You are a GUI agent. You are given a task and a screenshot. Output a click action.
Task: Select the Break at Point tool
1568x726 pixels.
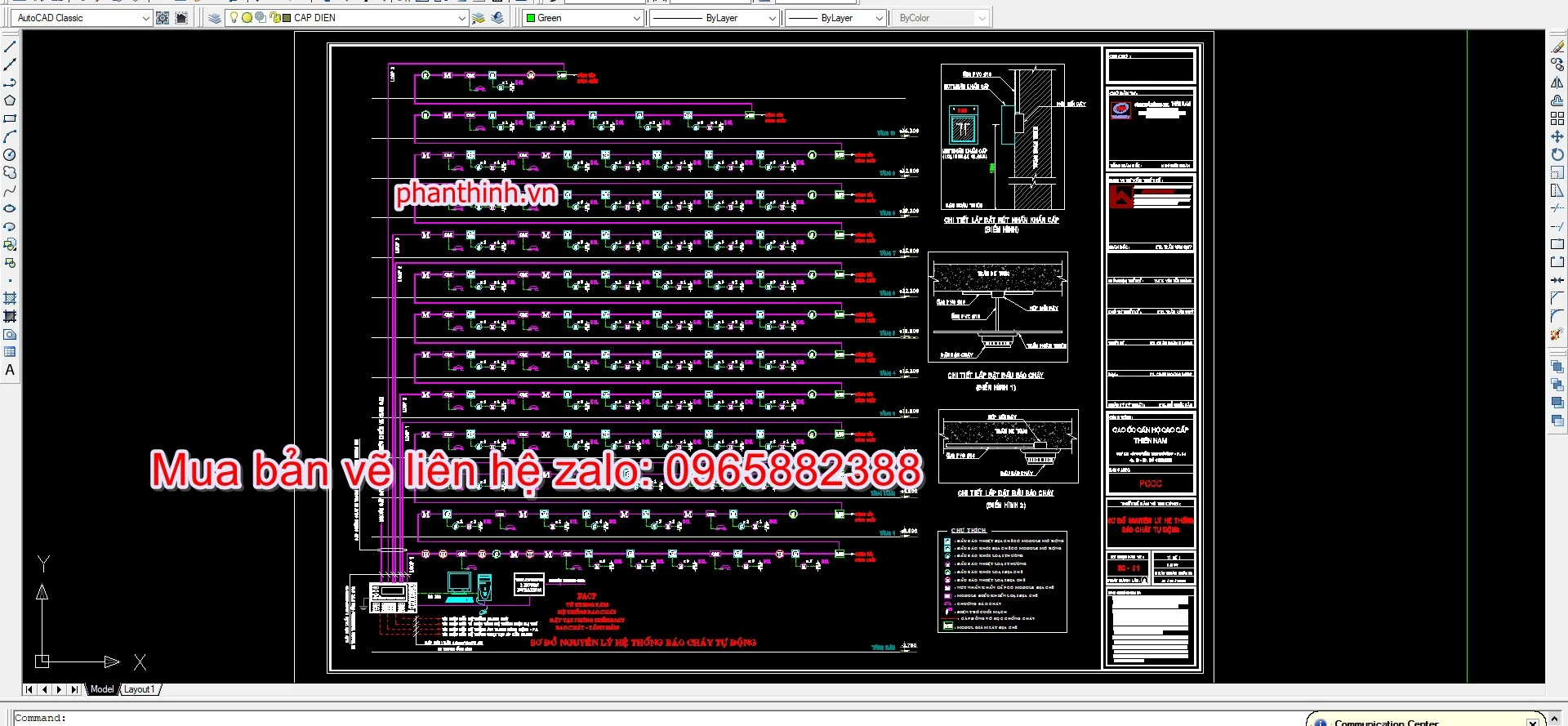click(1557, 244)
